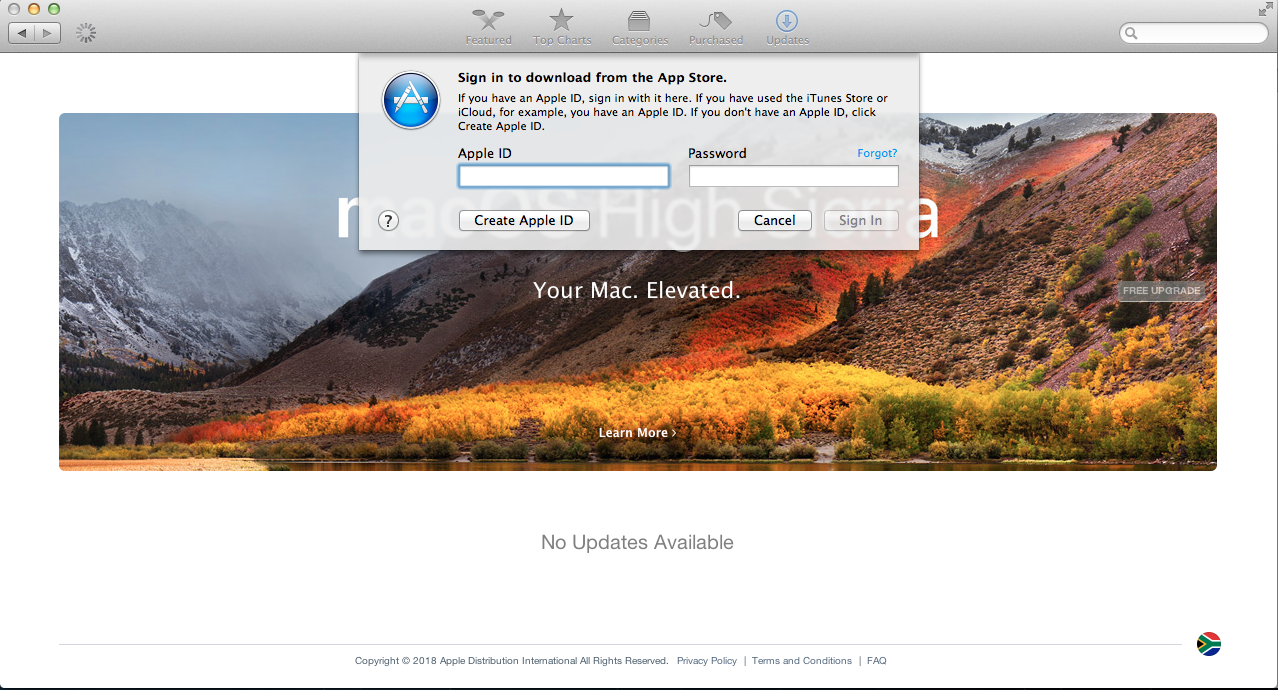Open the FAQ link in footer

tap(877, 661)
